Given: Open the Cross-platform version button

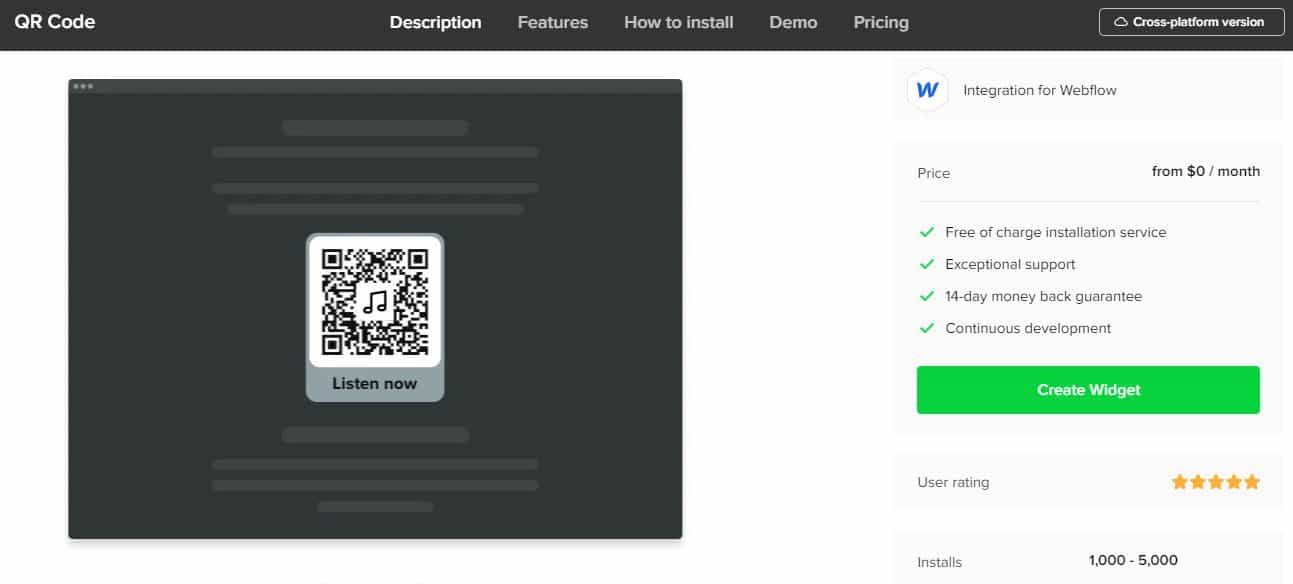Looking at the screenshot, I should tap(1191, 22).
